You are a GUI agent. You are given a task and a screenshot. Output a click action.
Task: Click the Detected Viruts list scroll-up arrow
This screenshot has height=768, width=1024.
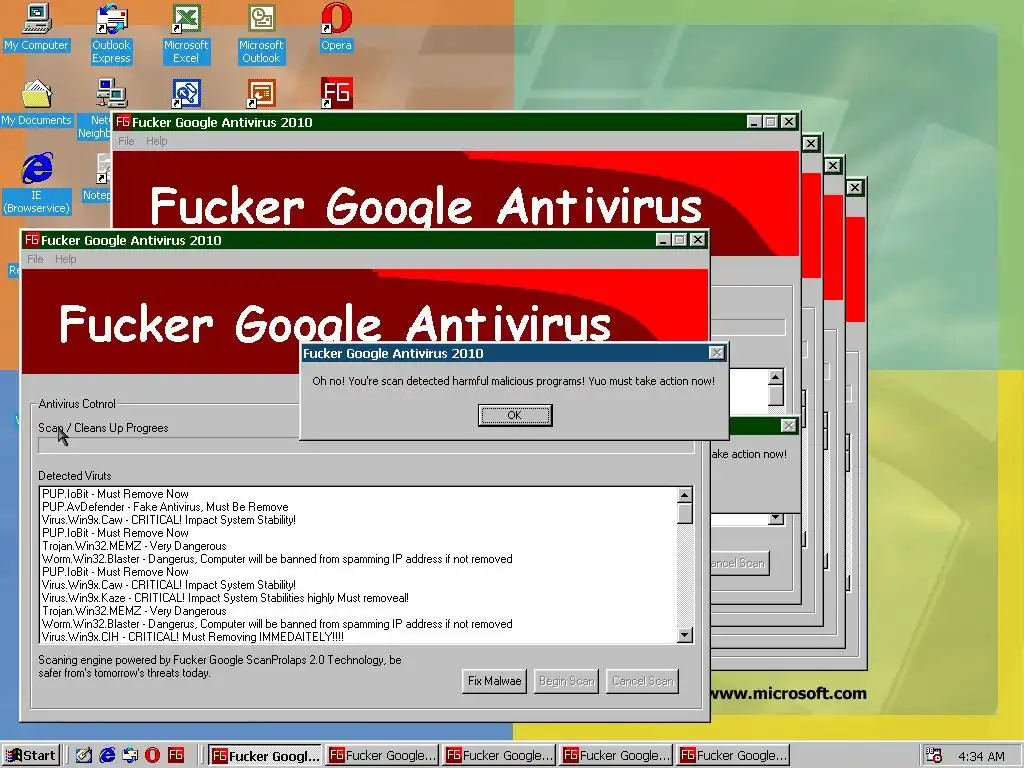click(684, 495)
